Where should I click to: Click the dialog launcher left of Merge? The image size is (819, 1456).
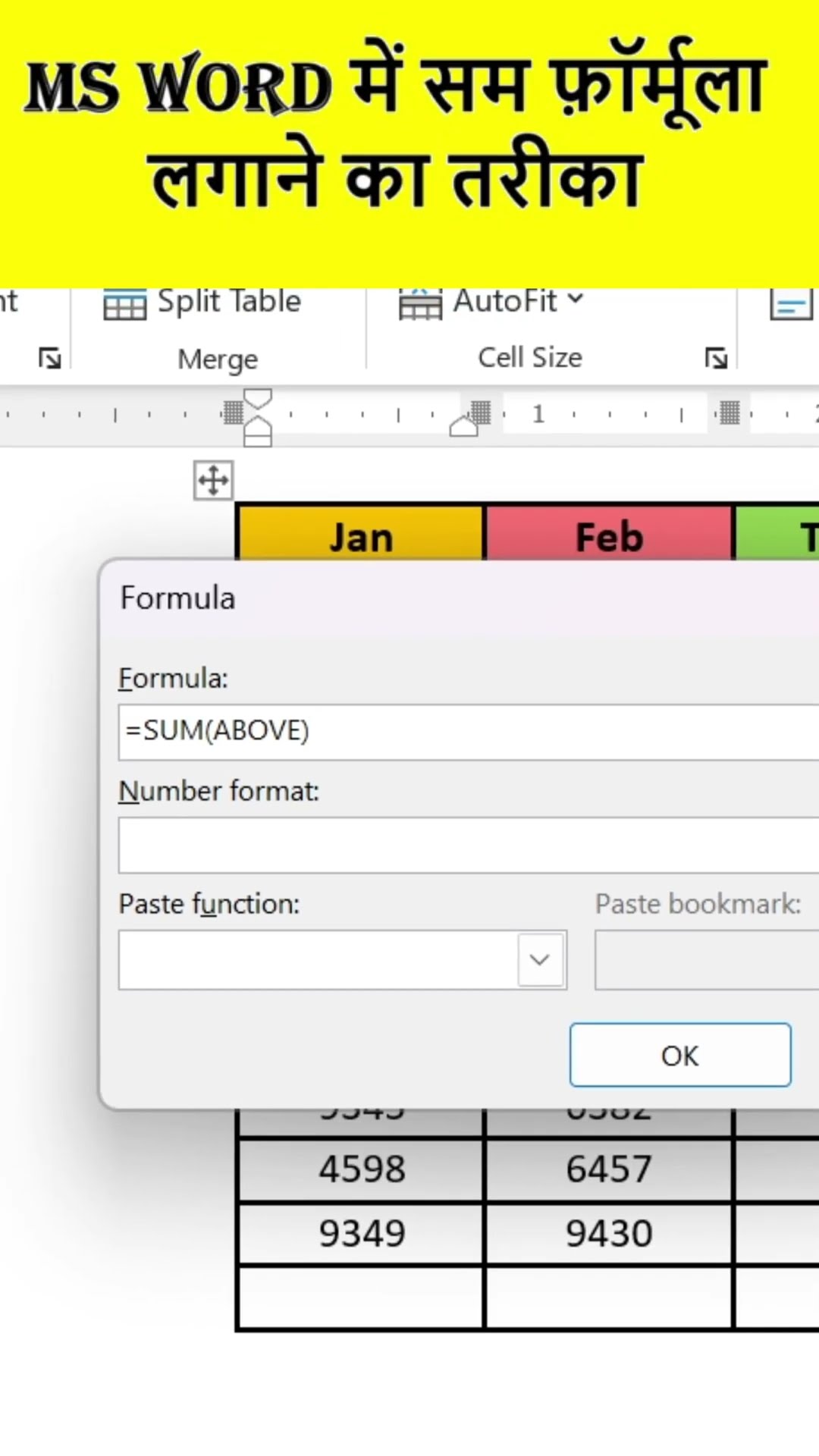pyautogui.click(x=50, y=358)
